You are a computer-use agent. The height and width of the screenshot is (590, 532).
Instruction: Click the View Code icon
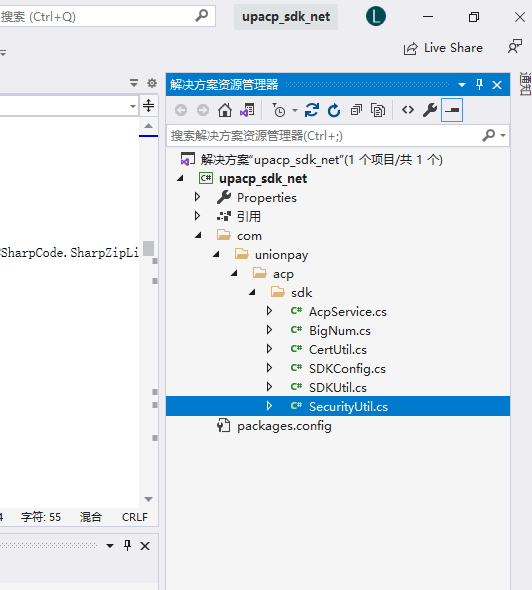pyautogui.click(x=408, y=110)
